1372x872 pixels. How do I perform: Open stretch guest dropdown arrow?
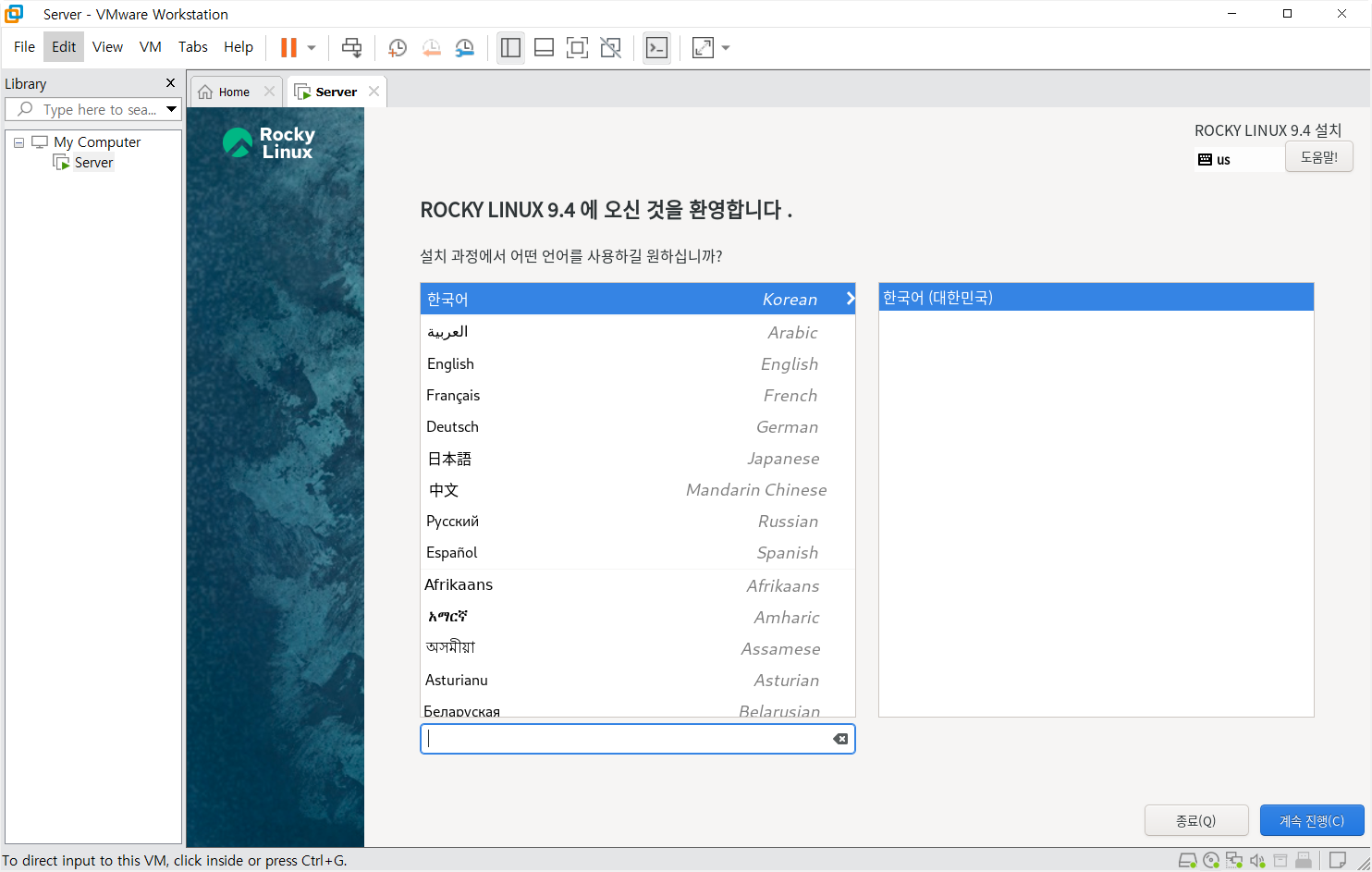click(x=726, y=48)
